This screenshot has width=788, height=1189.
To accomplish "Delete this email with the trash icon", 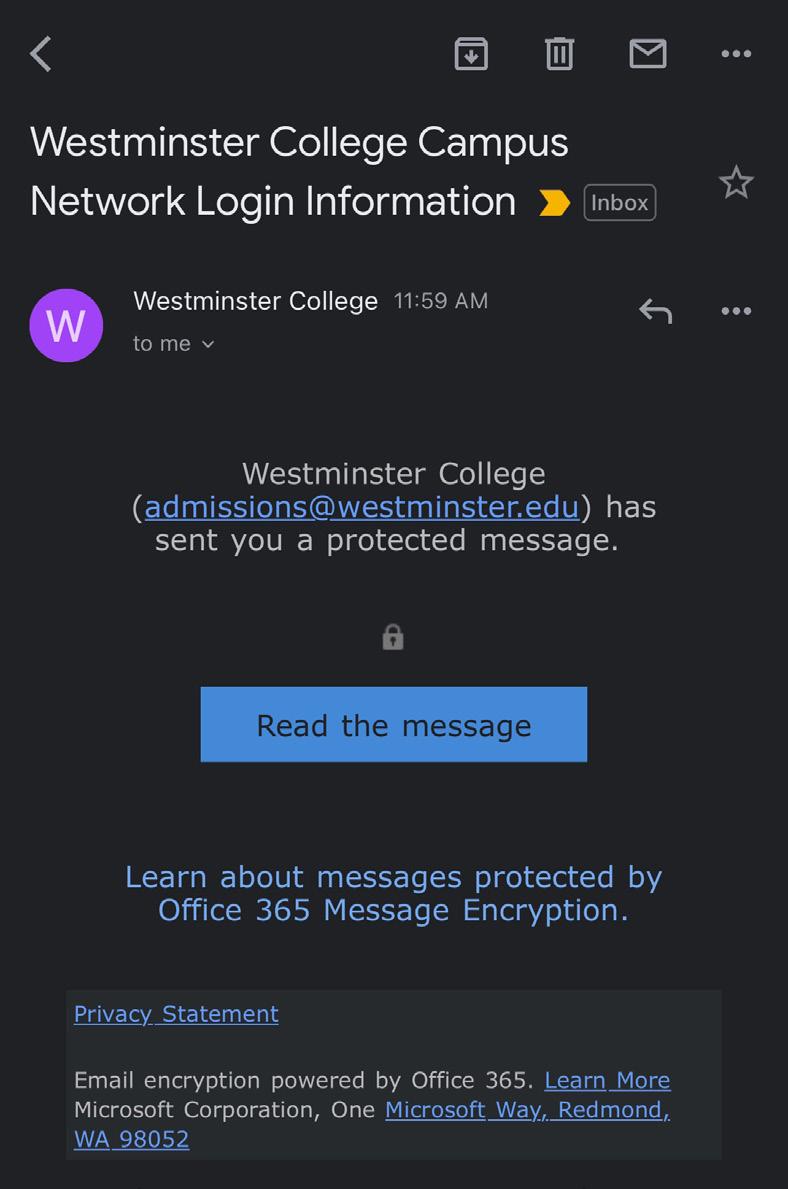I will (x=559, y=54).
